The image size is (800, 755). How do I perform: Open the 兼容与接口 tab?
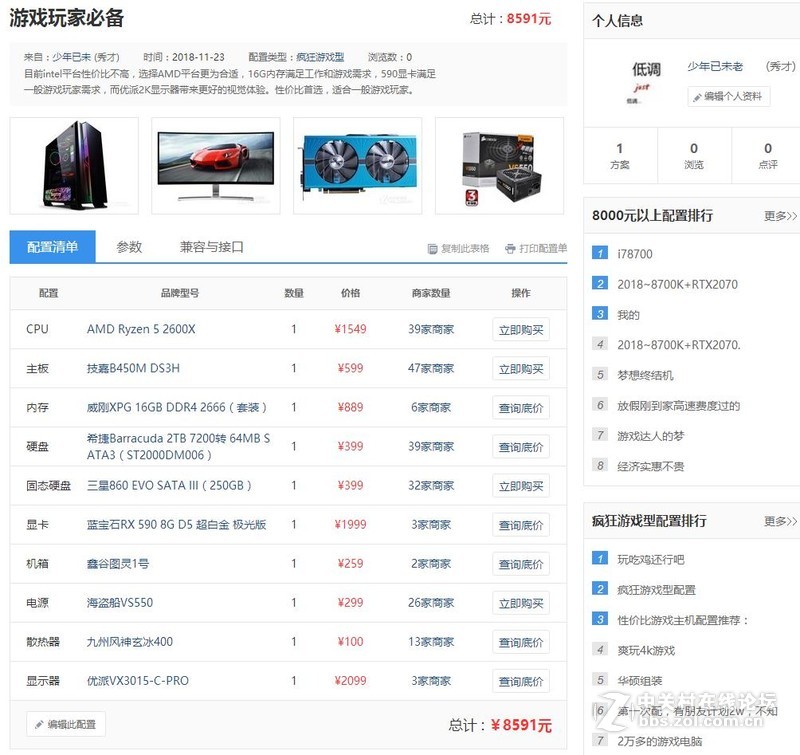point(211,247)
